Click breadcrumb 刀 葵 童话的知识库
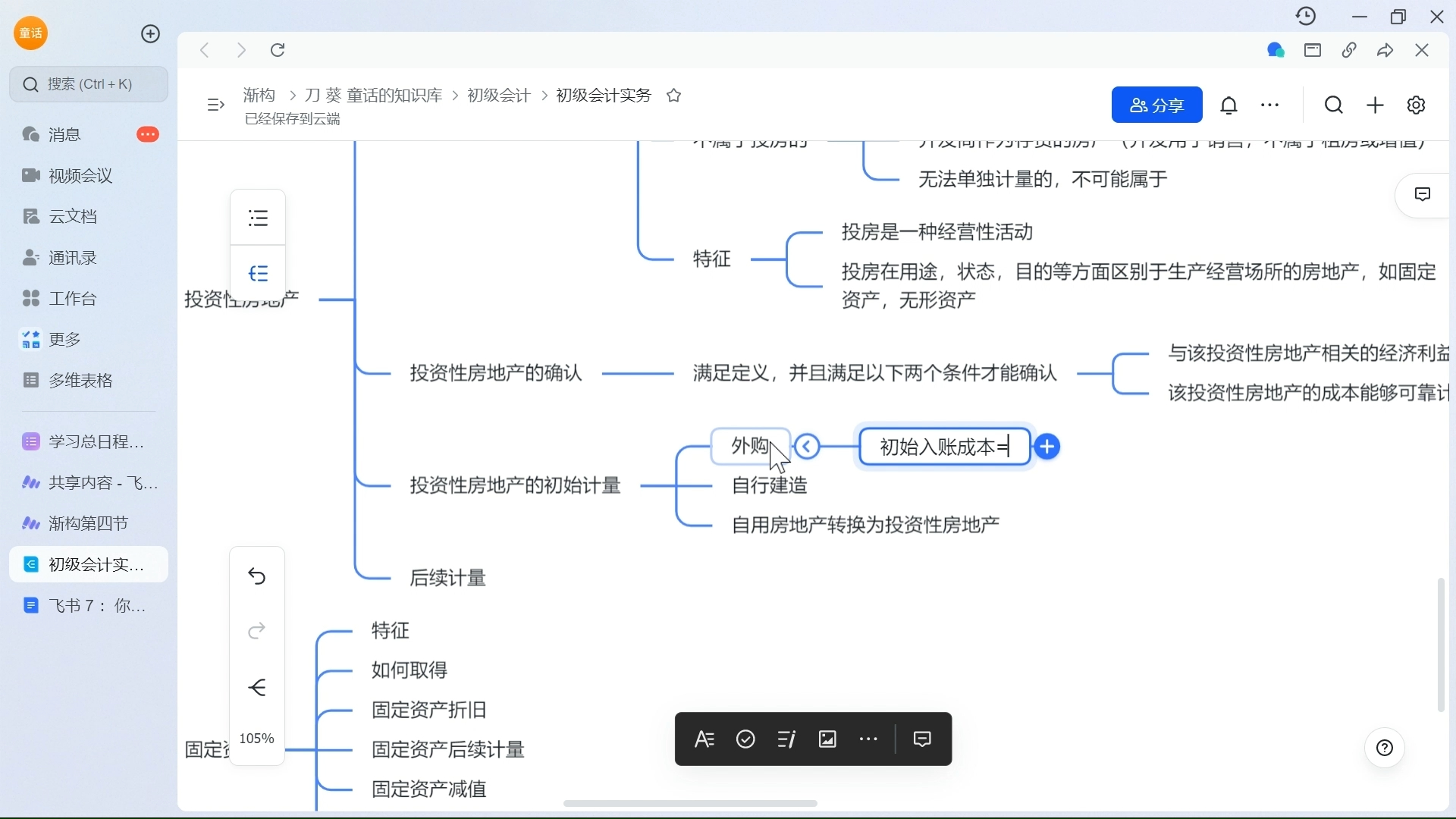The width and height of the screenshot is (1456, 819). (x=373, y=96)
